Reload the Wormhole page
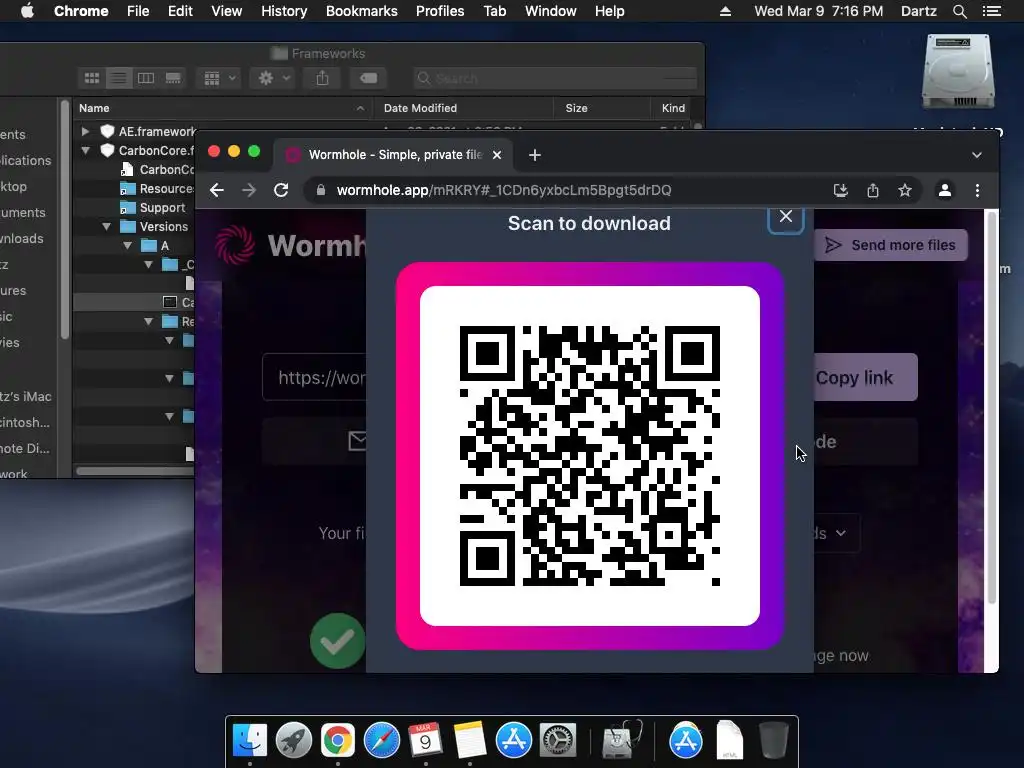Image resolution: width=1024 pixels, height=768 pixels. [x=281, y=190]
